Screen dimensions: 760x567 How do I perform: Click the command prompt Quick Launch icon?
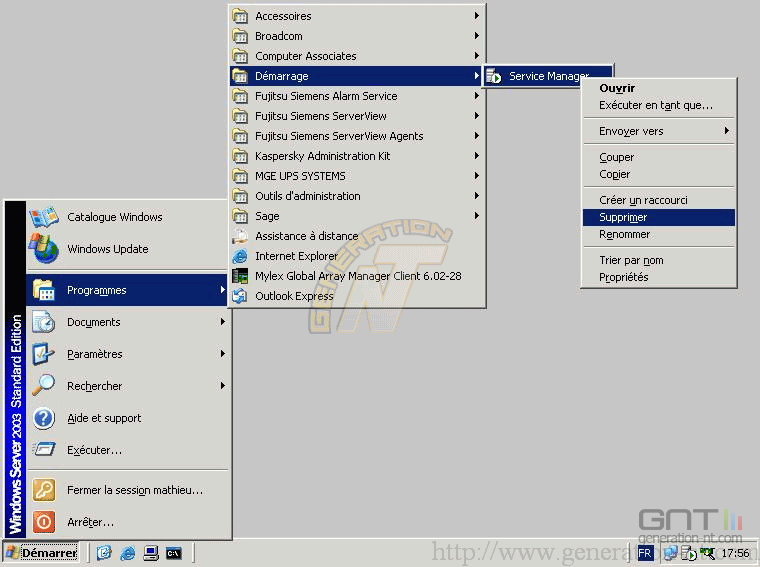tap(174, 553)
